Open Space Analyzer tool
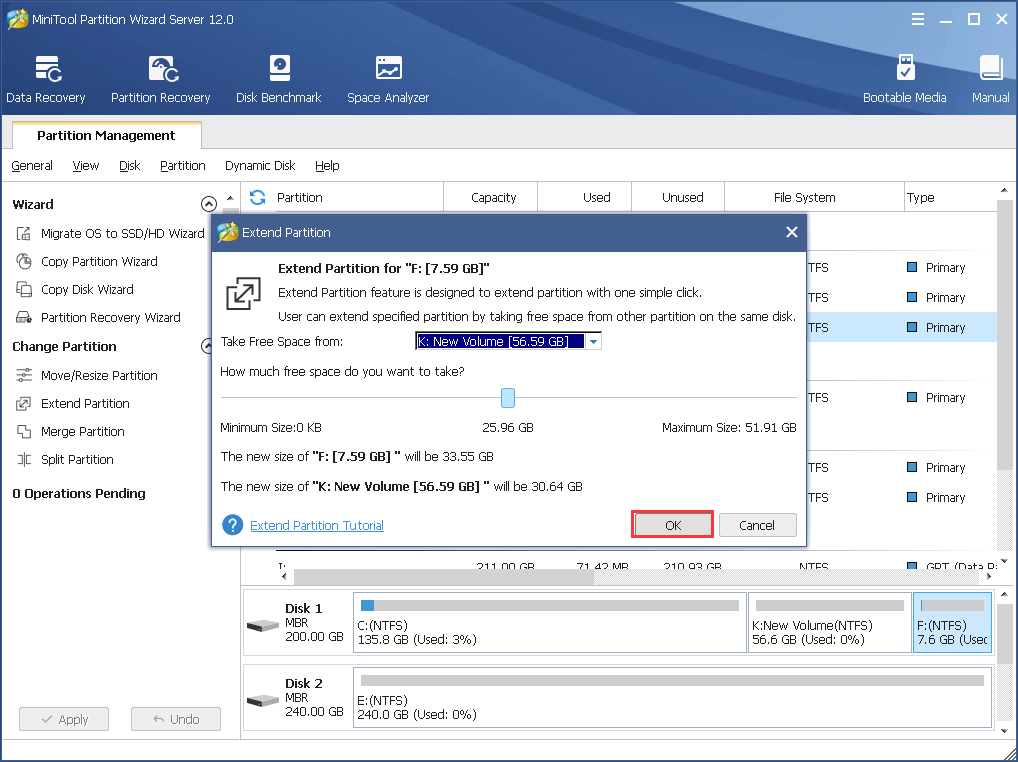The image size is (1018, 762). pyautogui.click(x=388, y=79)
